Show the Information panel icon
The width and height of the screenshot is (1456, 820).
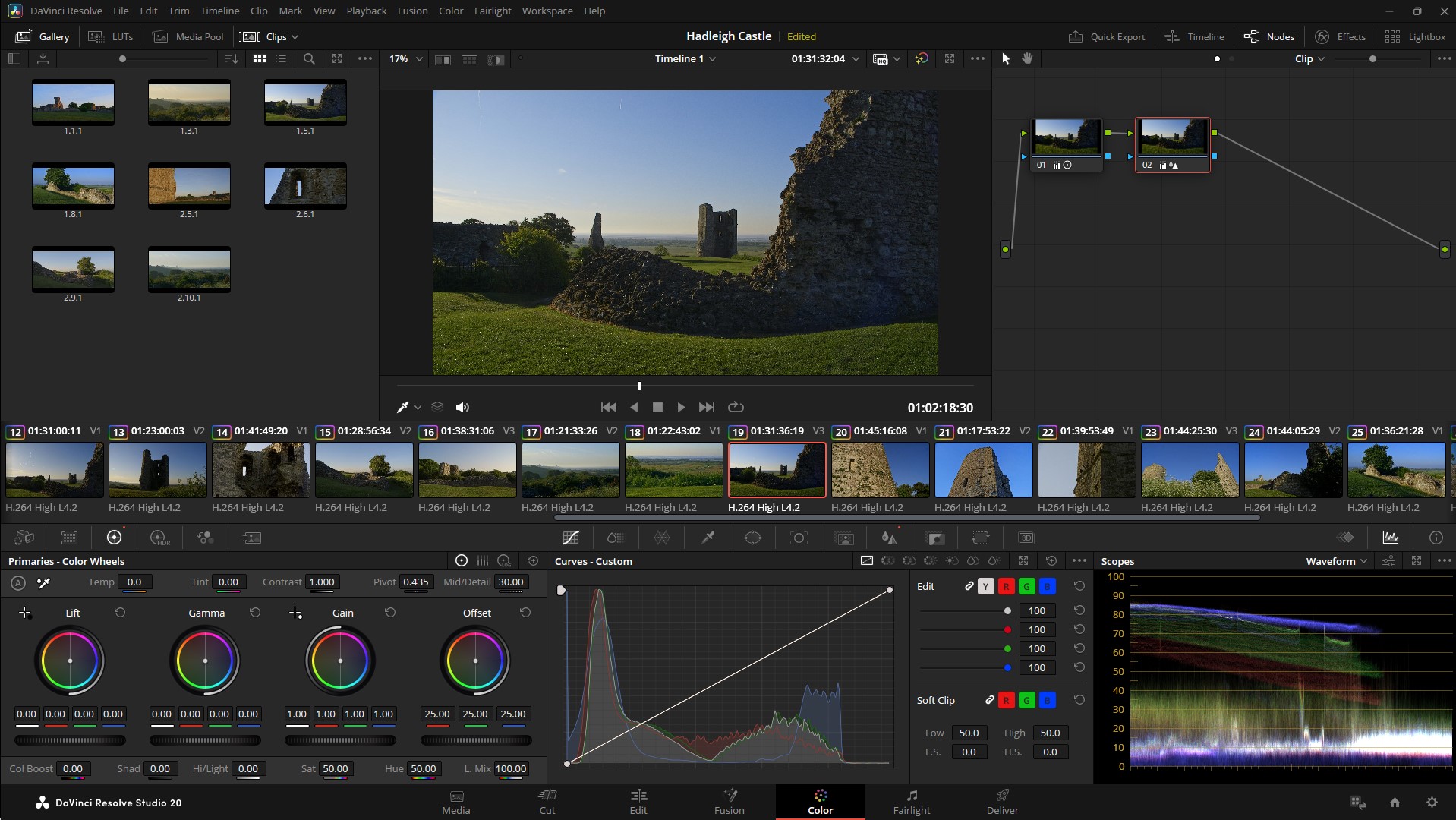[x=1436, y=538]
